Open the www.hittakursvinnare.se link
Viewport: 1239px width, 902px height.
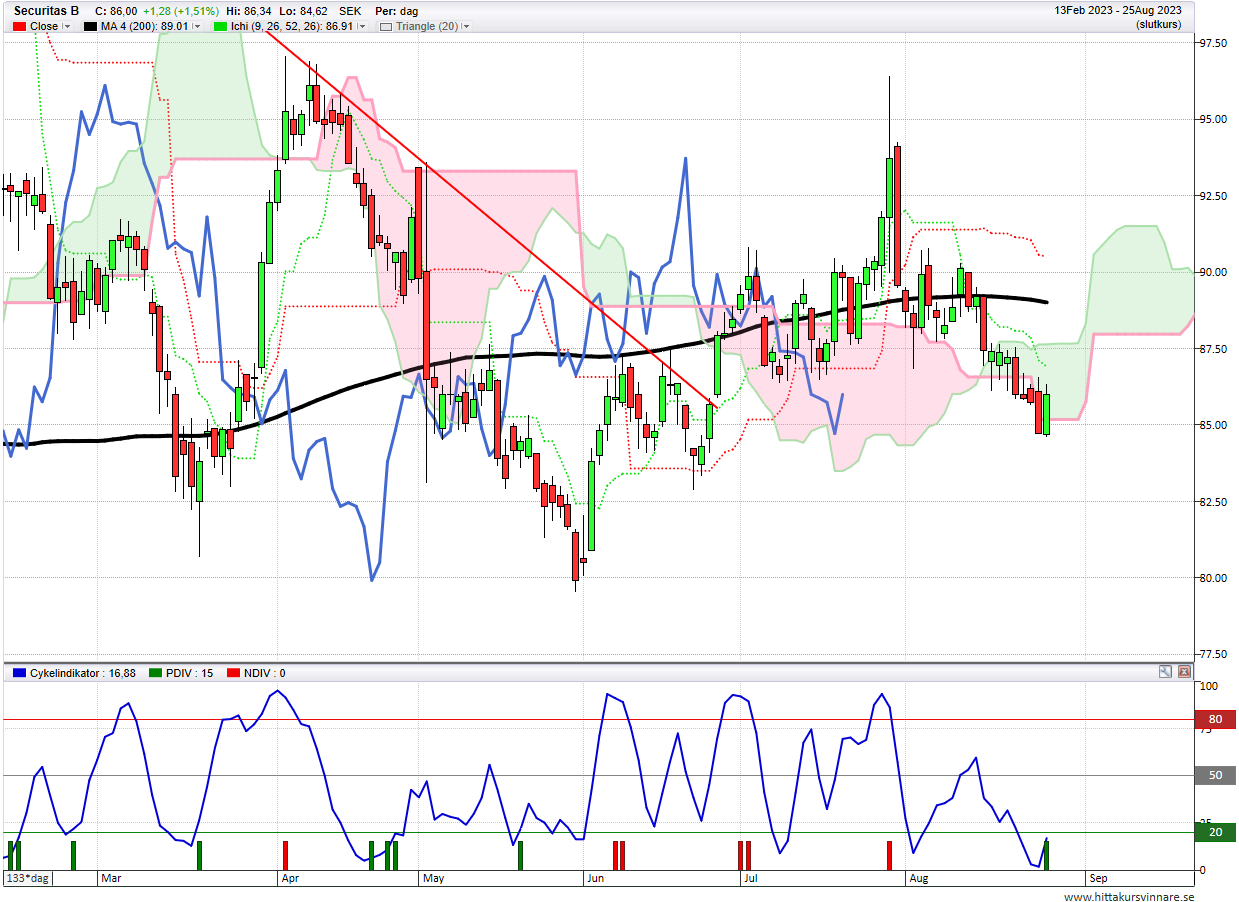(1129, 896)
